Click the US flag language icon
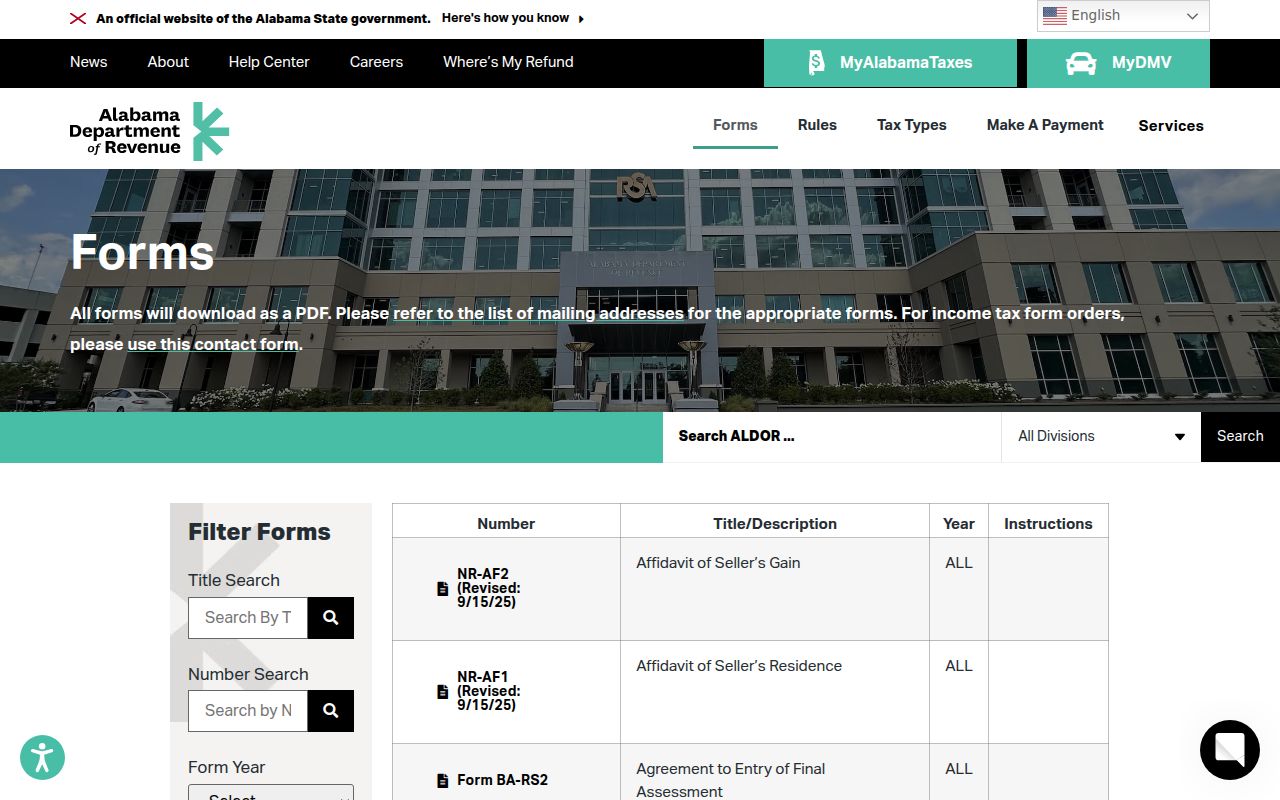 click(1054, 16)
